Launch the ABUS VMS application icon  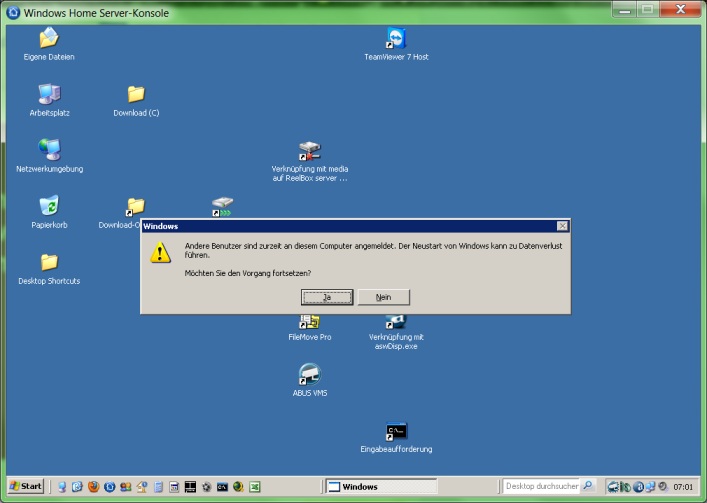click(x=308, y=376)
